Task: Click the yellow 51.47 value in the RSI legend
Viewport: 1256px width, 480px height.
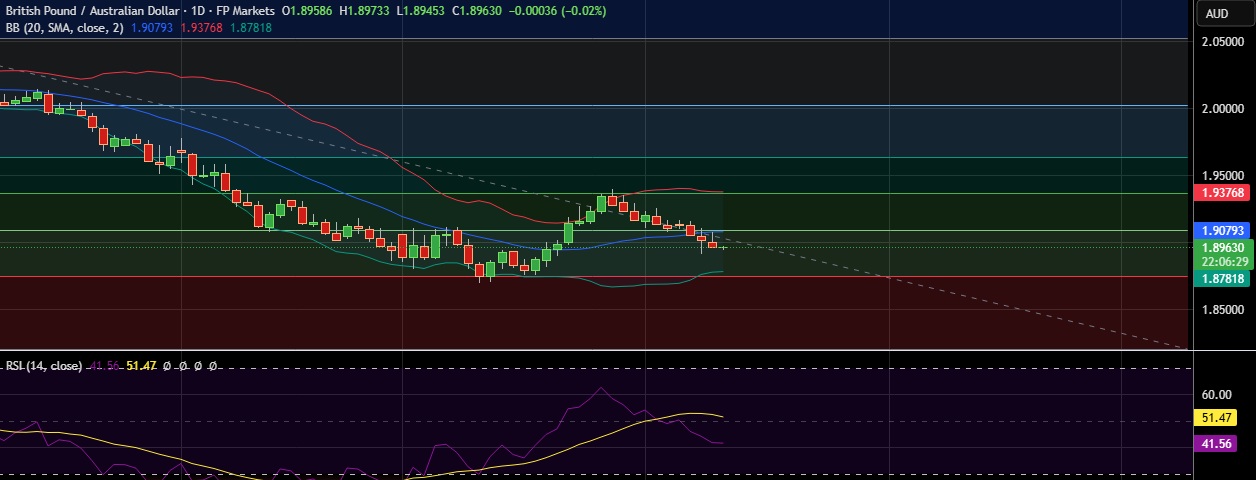Action: 141,367
